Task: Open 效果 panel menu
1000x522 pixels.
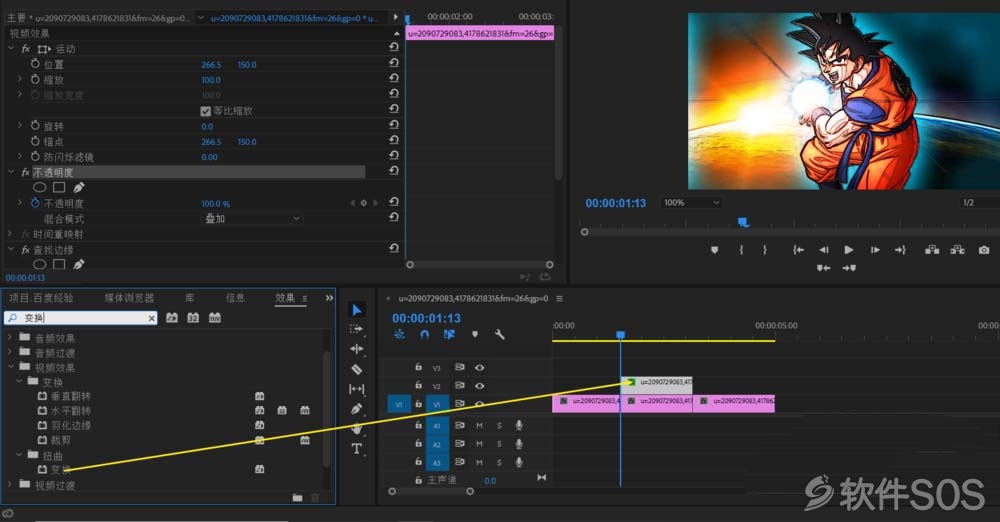Action: coord(305,298)
